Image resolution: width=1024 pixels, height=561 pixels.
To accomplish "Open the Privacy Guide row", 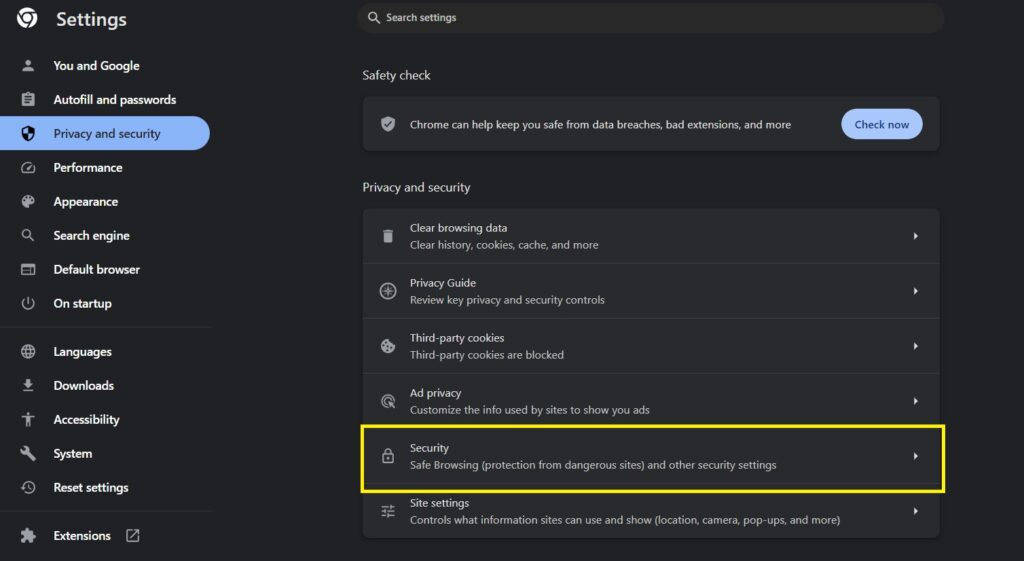I will click(x=650, y=291).
